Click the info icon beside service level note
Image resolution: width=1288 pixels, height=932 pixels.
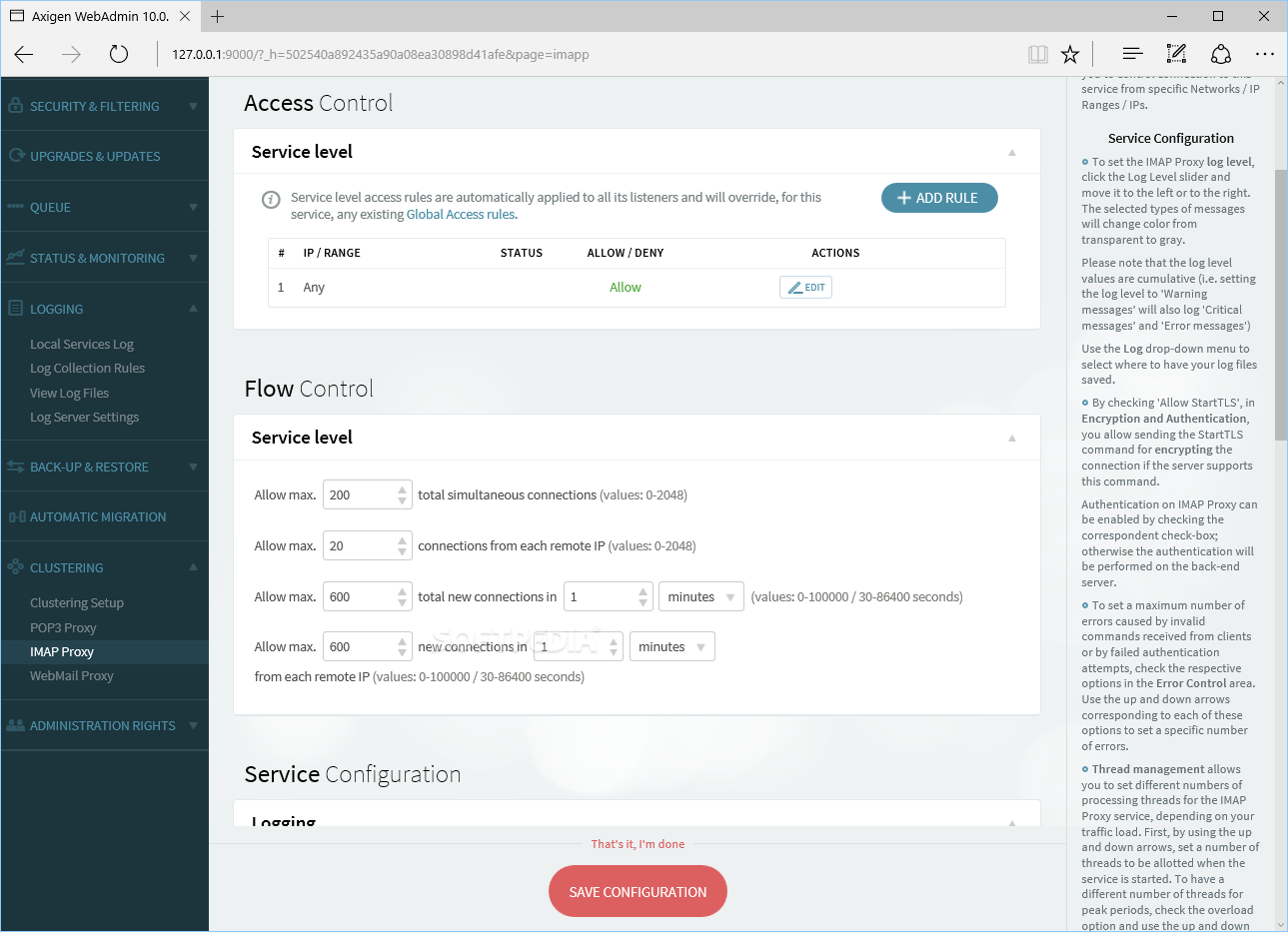271,200
